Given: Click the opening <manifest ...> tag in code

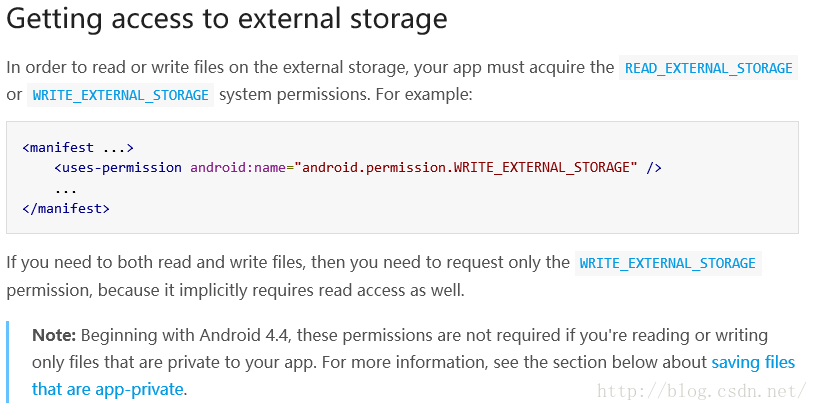Looking at the screenshot, I should (x=77, y=147).
